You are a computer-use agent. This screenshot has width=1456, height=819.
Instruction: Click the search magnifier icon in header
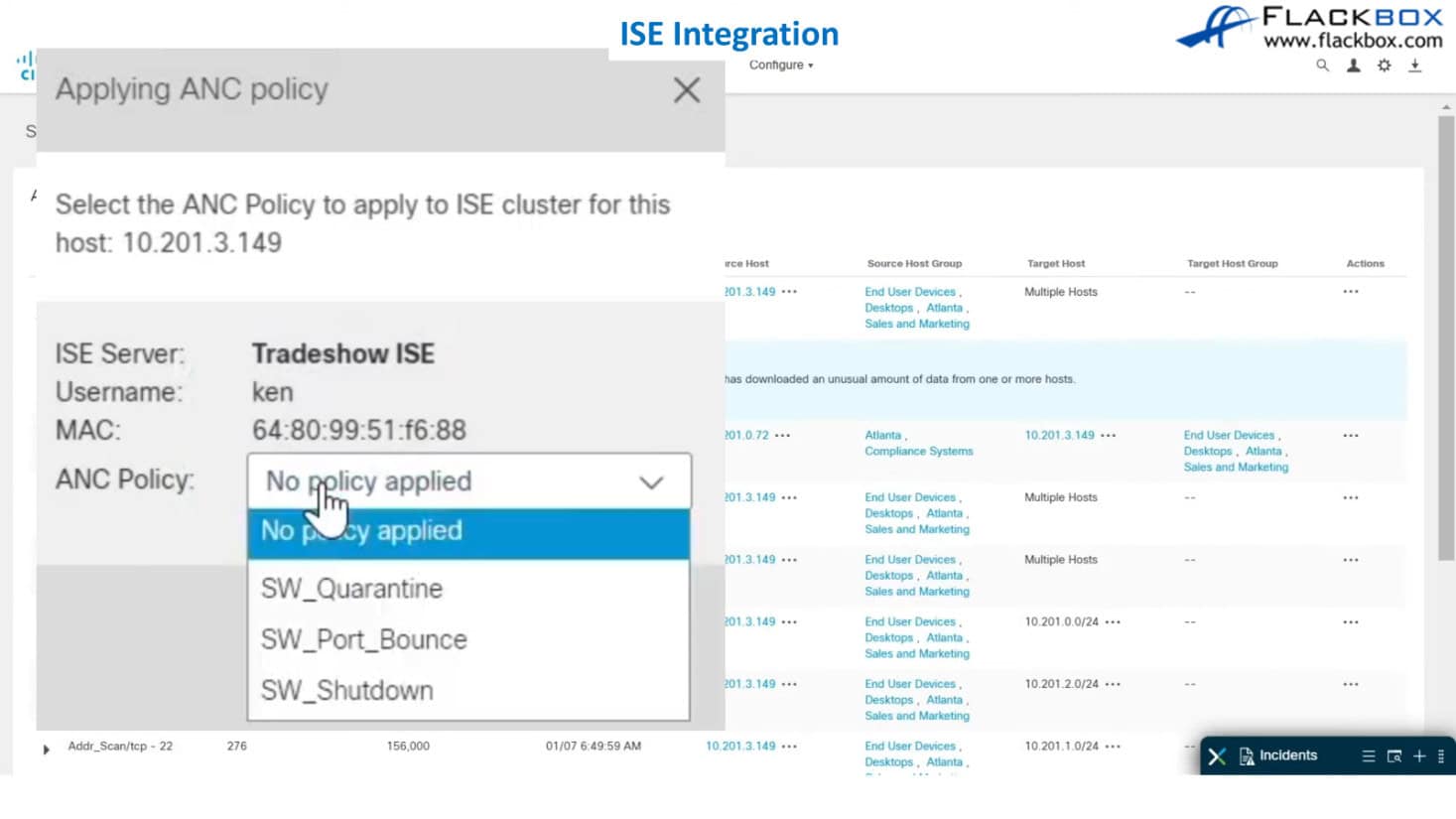pos(1322,66)
